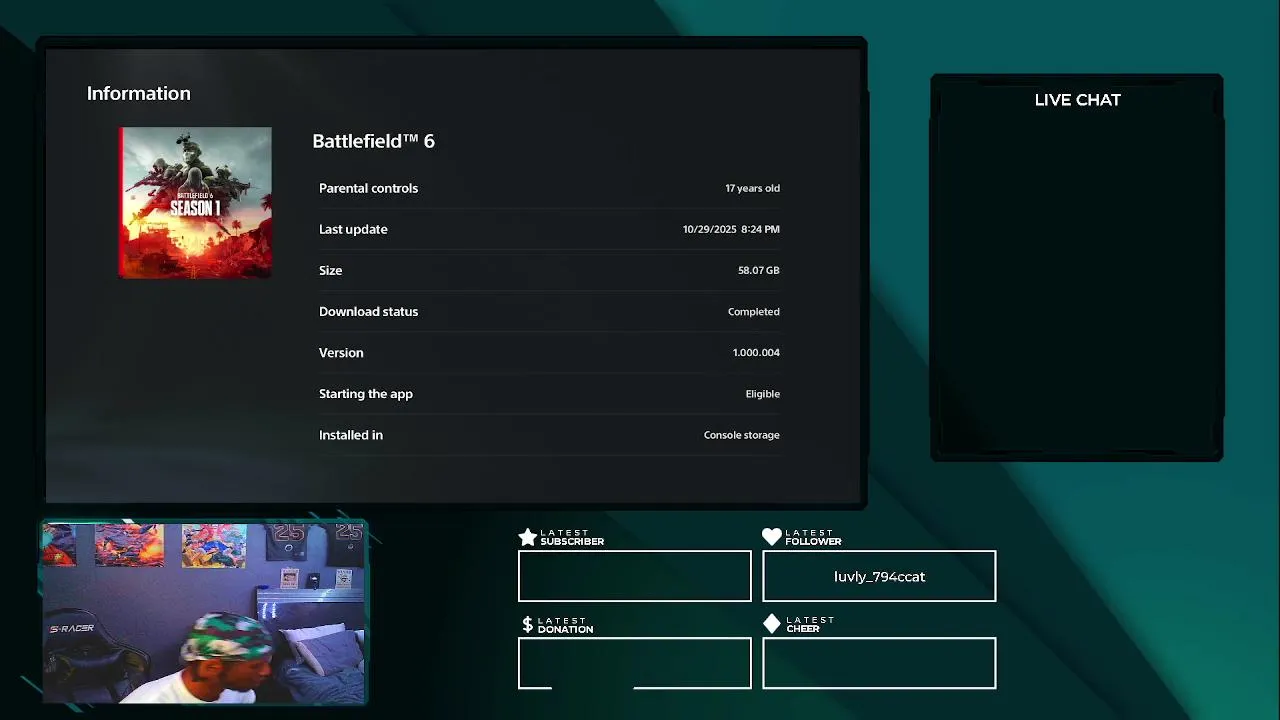Screen dimensions: 1280x720
Task: Click the empty Latest Cheer box
Action: (879, 663)
